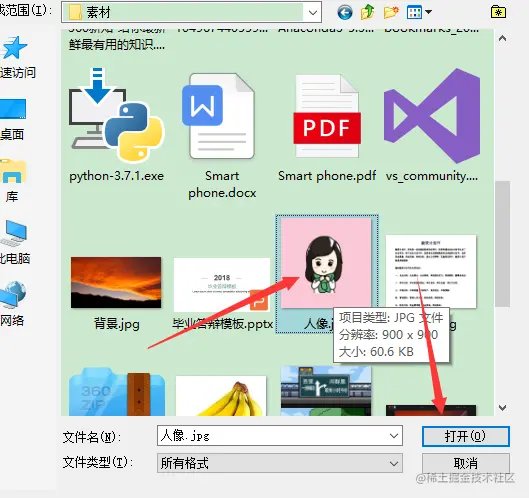
Task: Open the view menu icon
Action: click(419, 12)
